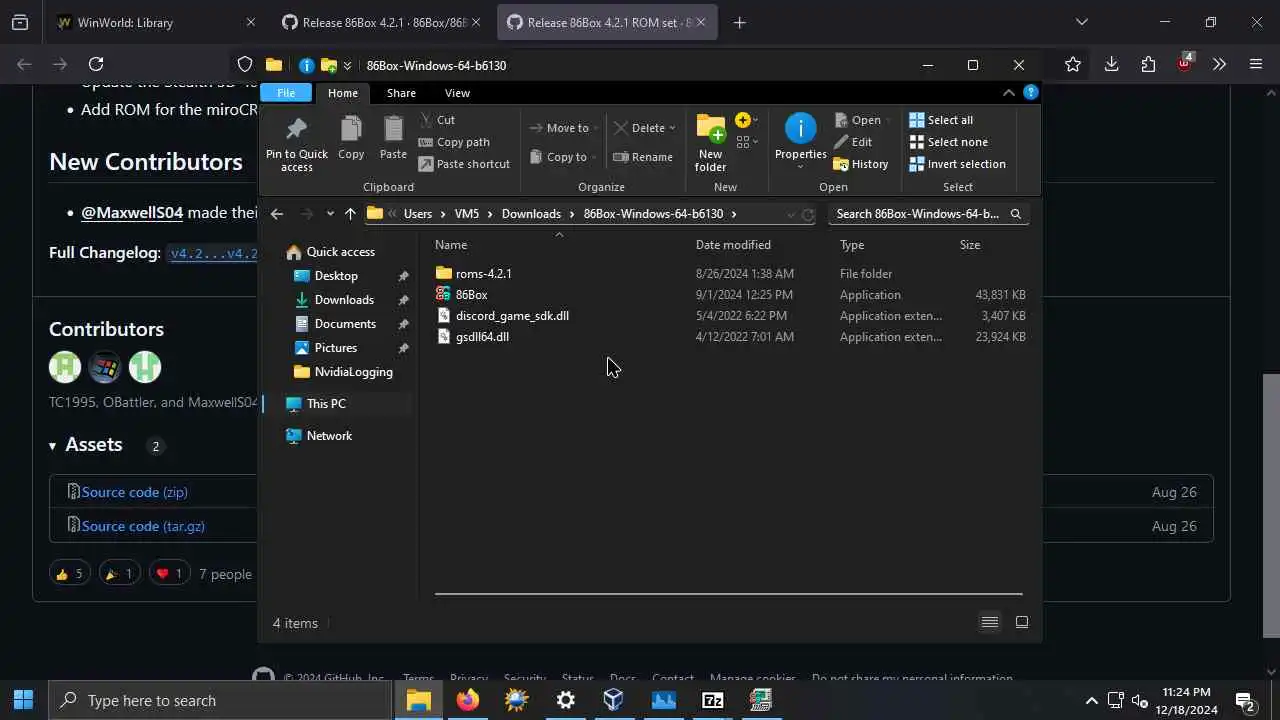Open the 7-Zip taskbar icon
The height and width of the screenshot is (720, 1280).
click(x=712, y=700)
